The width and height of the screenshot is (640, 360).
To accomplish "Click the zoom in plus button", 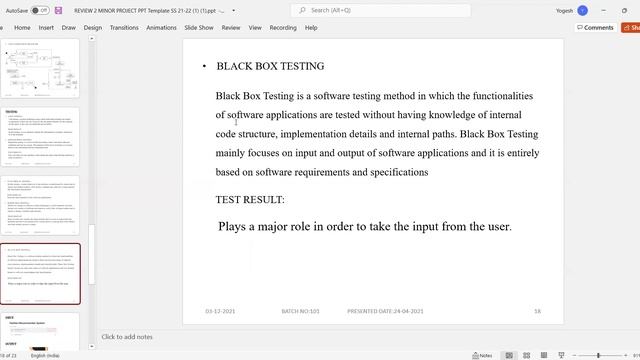I will pos(625,356).
